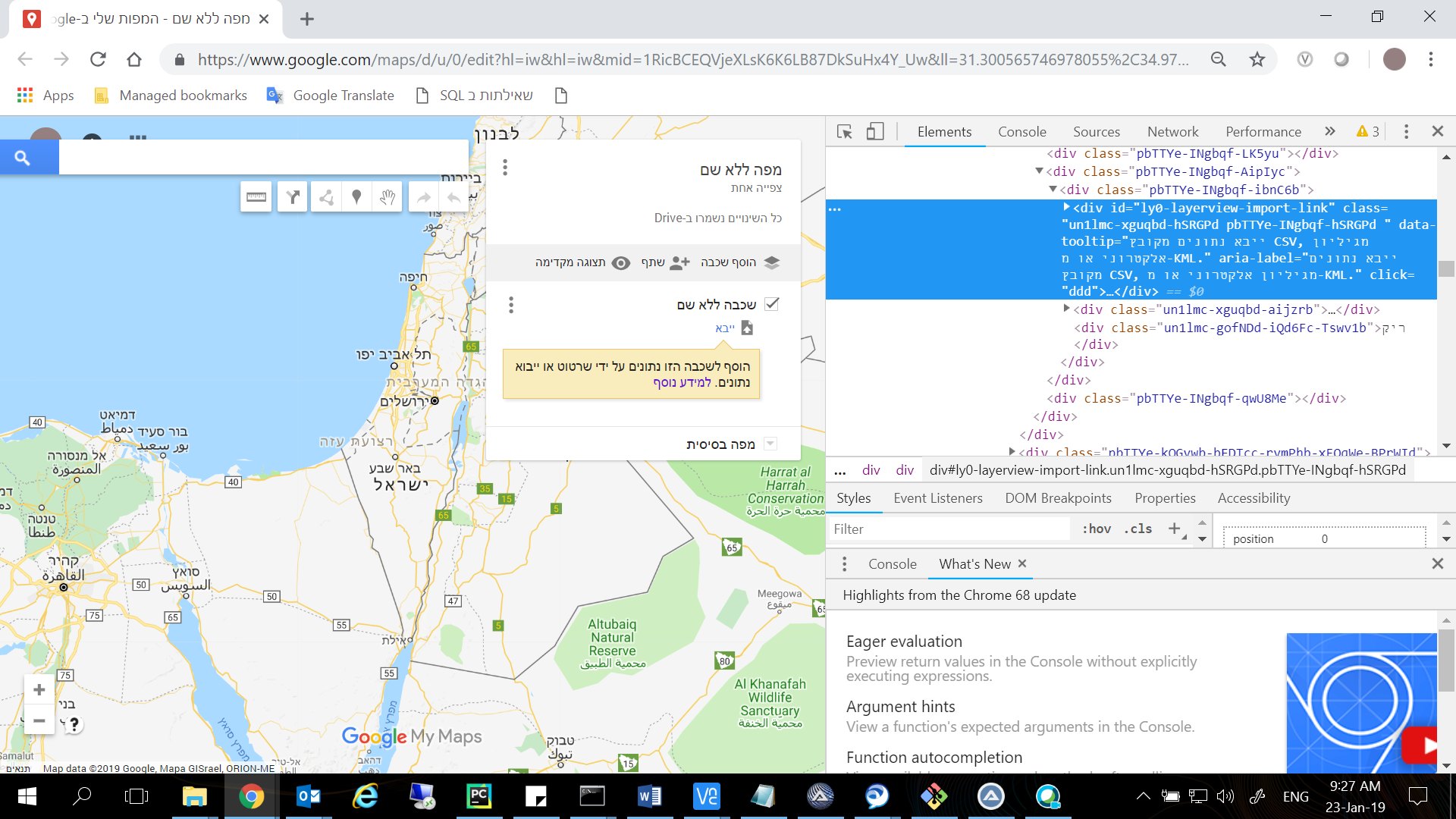Viewport: 1456px width, 819px height.
Task: Expand the un1lmc-xguqbd-aijzrb div node
Action: pos(1066,309)
